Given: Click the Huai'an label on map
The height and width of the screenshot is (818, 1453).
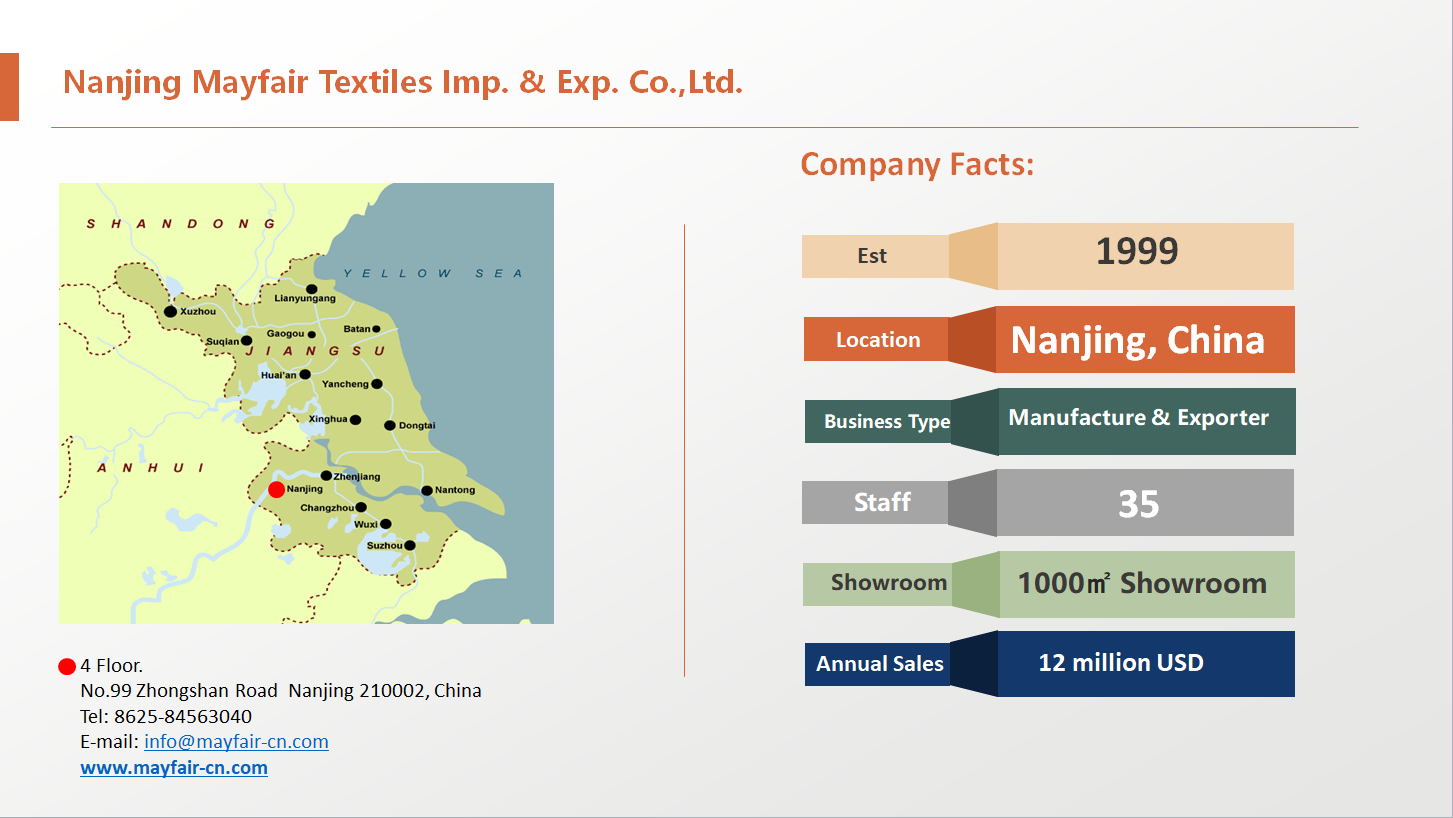Looking at the screenshot, I should (x=279, y=375).
